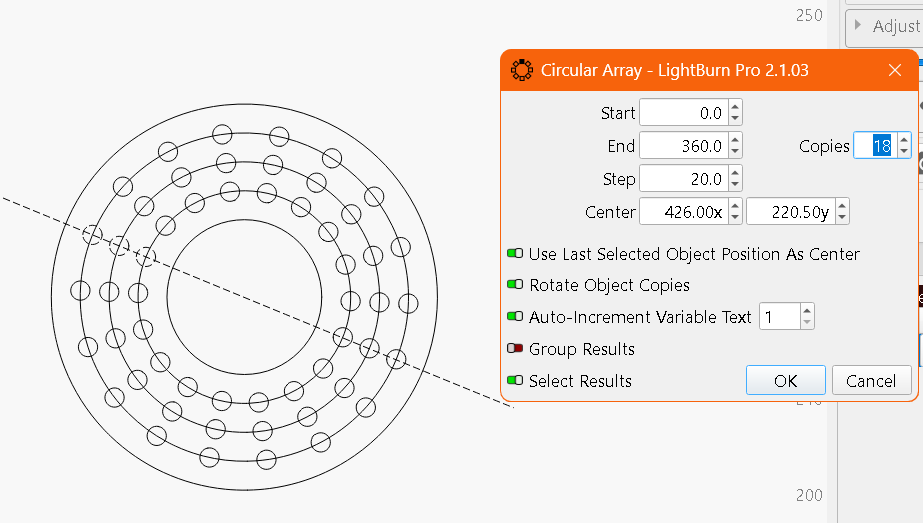Viewport: 923px width, 523px height.
Task: Increase the Start angle with up arrow
Action: (x=735, y=107)
